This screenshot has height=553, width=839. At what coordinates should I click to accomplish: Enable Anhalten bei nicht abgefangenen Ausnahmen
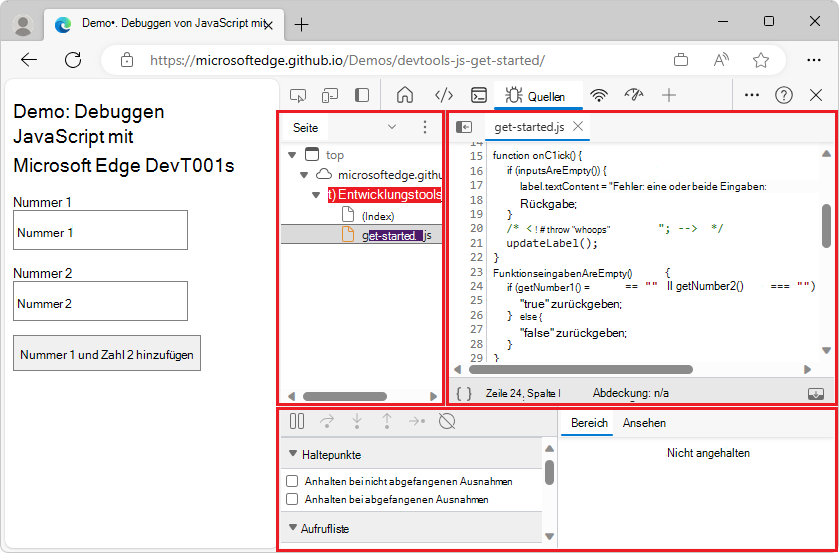292,481
